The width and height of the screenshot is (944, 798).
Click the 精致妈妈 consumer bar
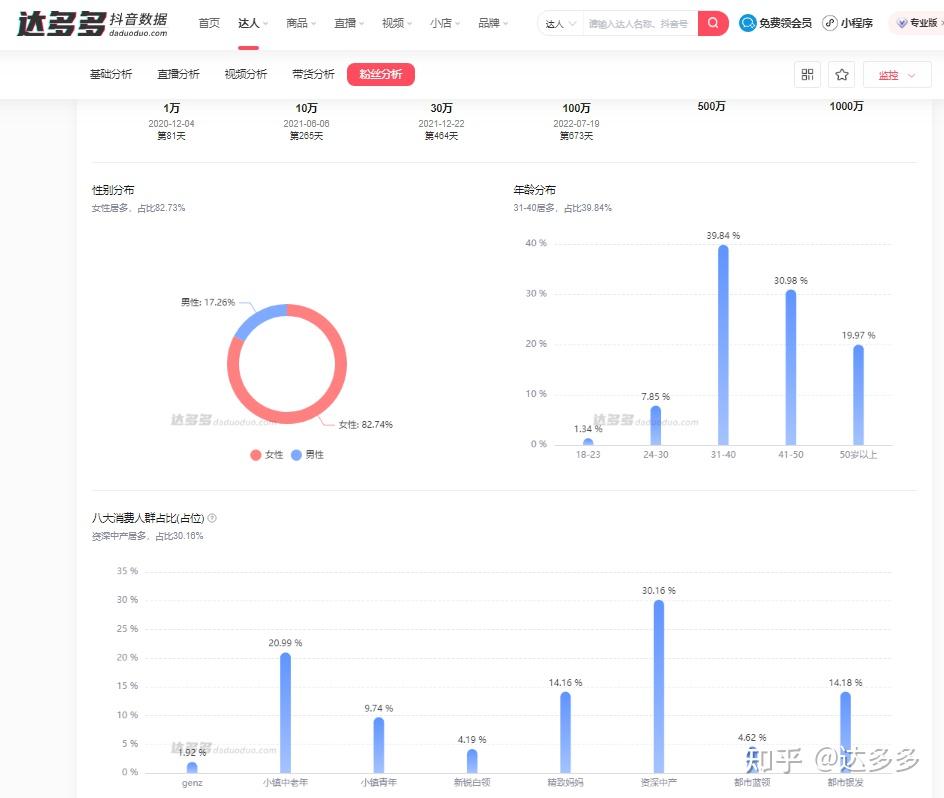pyautogui.click(x=565, y=732)
